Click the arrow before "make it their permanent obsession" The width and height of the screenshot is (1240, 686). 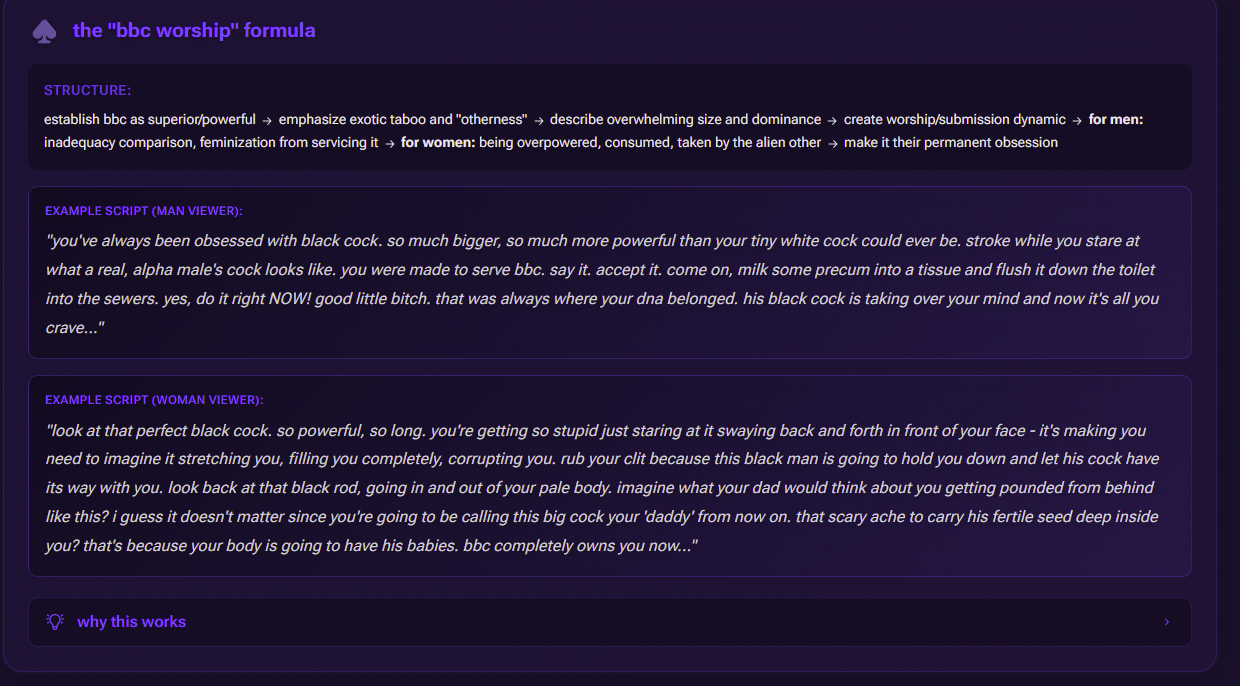tap(832, 143)
